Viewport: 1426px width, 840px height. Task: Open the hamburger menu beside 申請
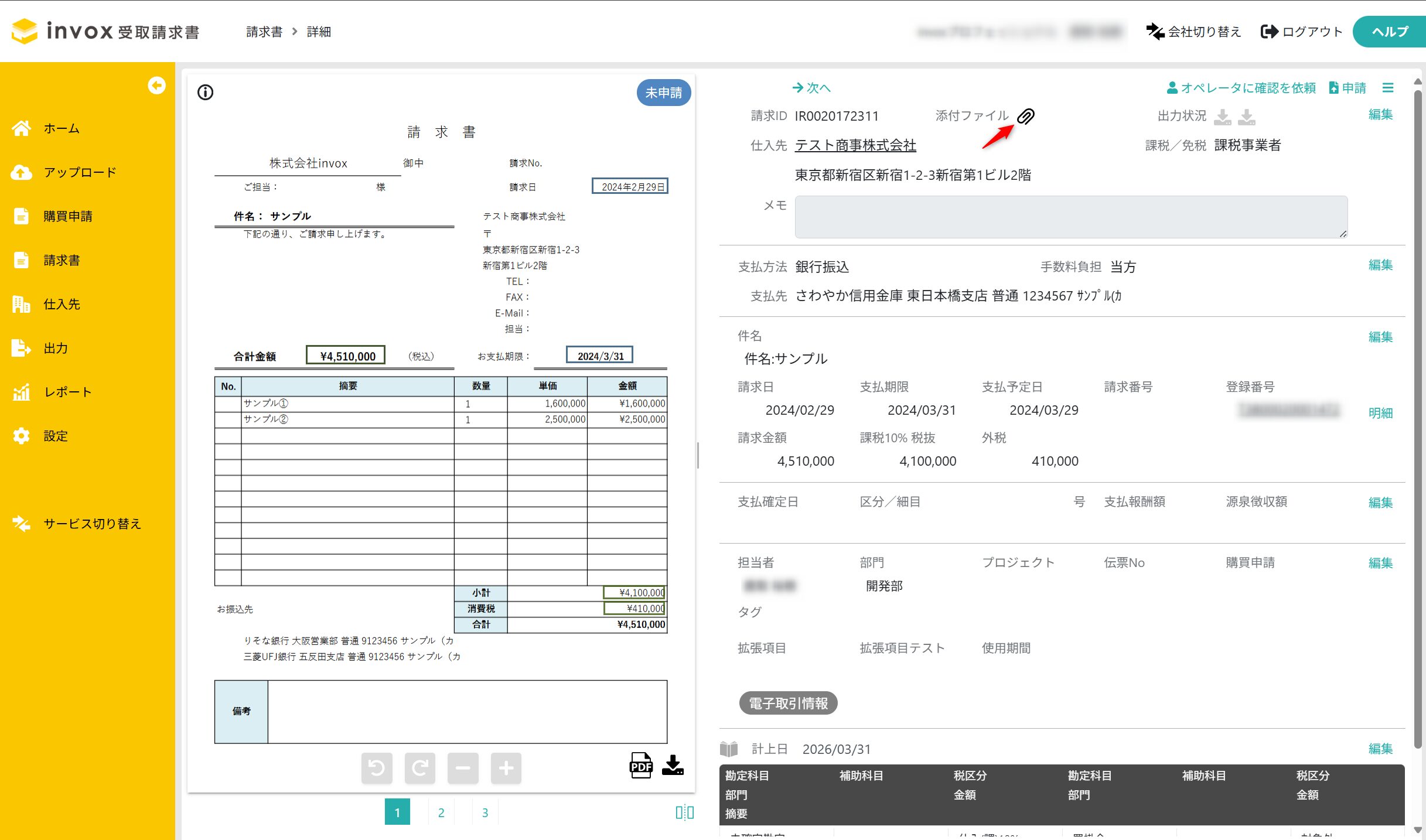tap(1387, 88)
